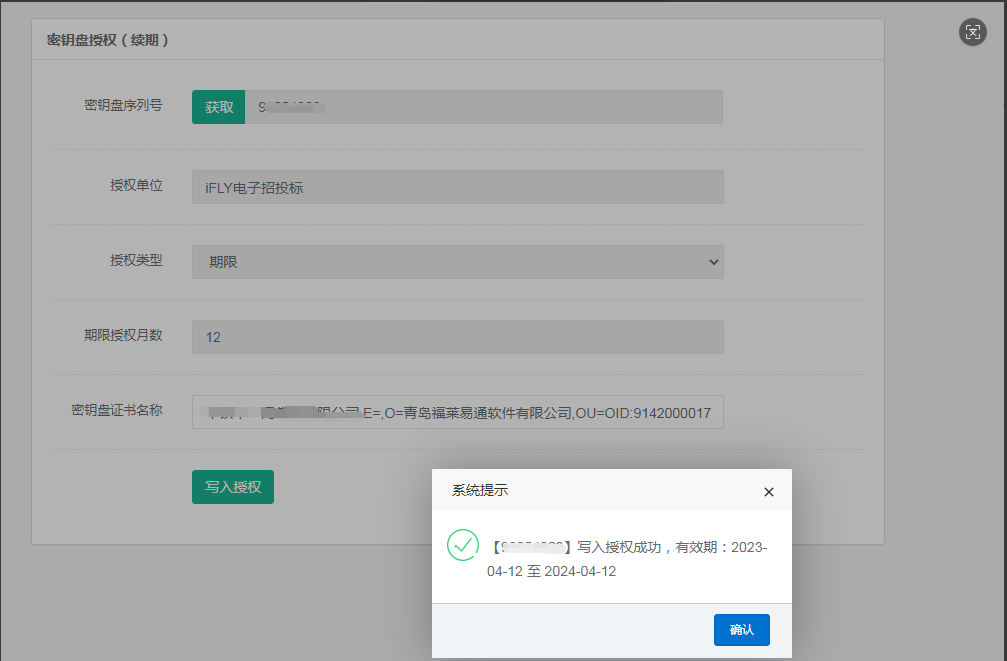This screenshot has width=1007, height=661.
Task: Click the 密钥盘证书名称 label
Action: [x=117, y=410]
